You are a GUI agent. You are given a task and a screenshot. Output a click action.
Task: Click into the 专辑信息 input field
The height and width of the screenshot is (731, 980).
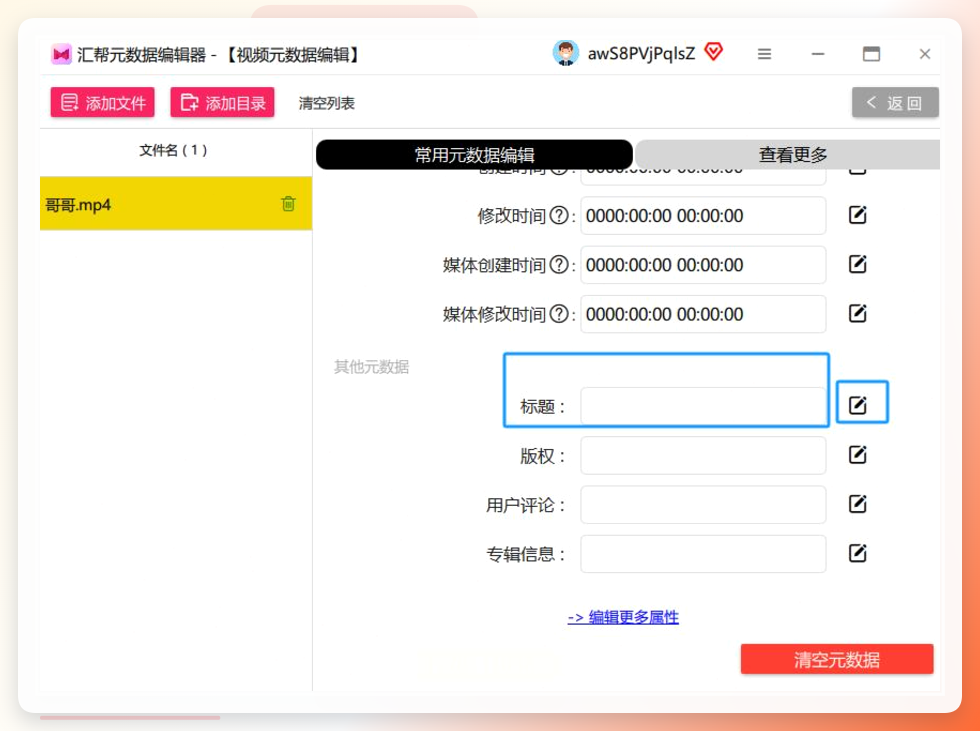pyautogui.click(x=703, y=554)
